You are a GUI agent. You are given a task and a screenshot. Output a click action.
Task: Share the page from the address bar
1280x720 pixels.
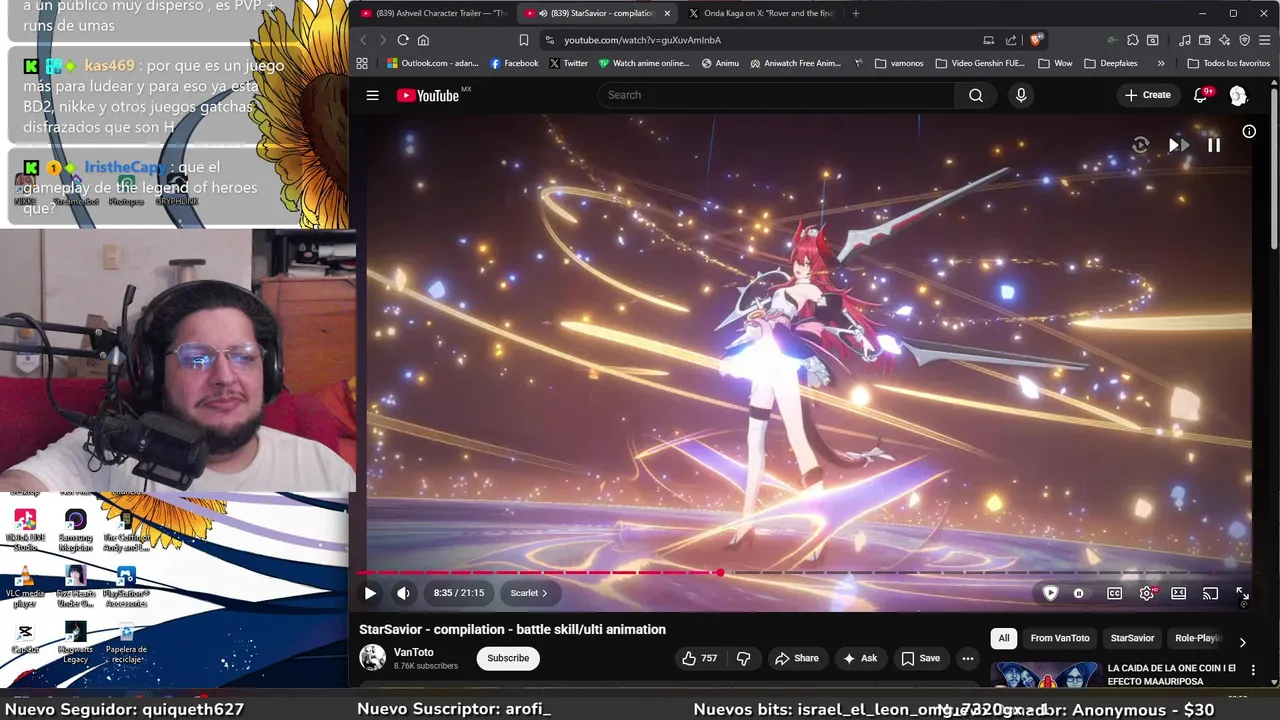(x=1011, y=40)
